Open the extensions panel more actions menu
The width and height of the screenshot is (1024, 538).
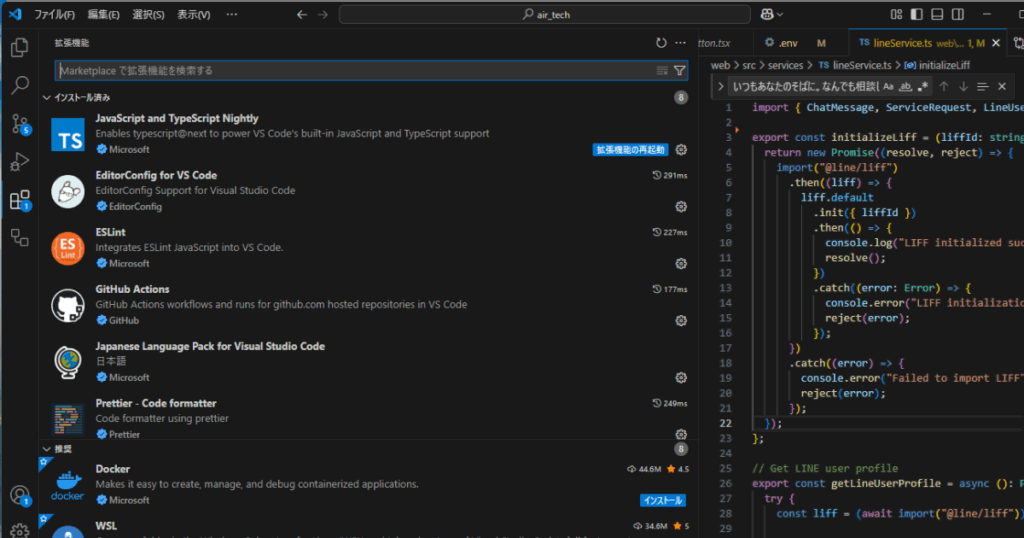[x=680, y=43]
